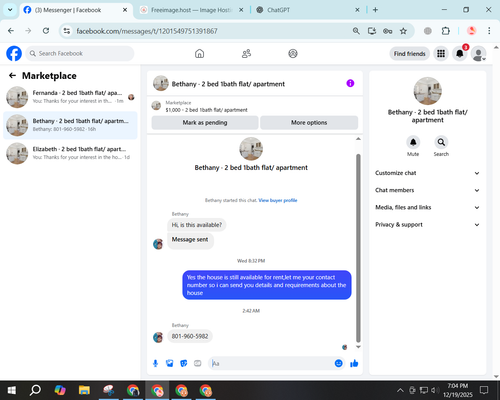Click the chat scroll up arrow
500x400 pixels.
click(358, 139)
